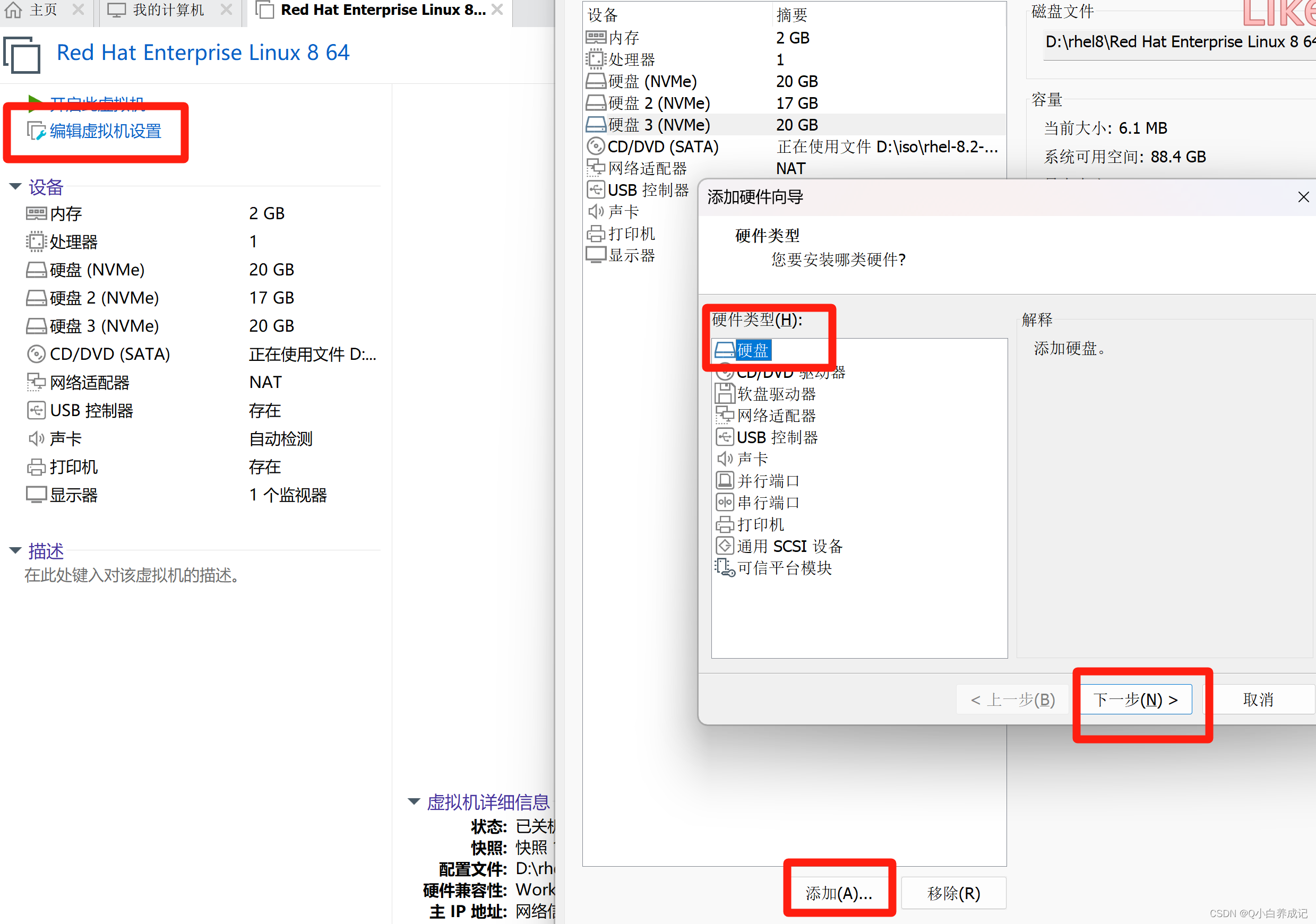
Task: Click 添加(A)... button in the settings dialog
Action: coord(839,893)
